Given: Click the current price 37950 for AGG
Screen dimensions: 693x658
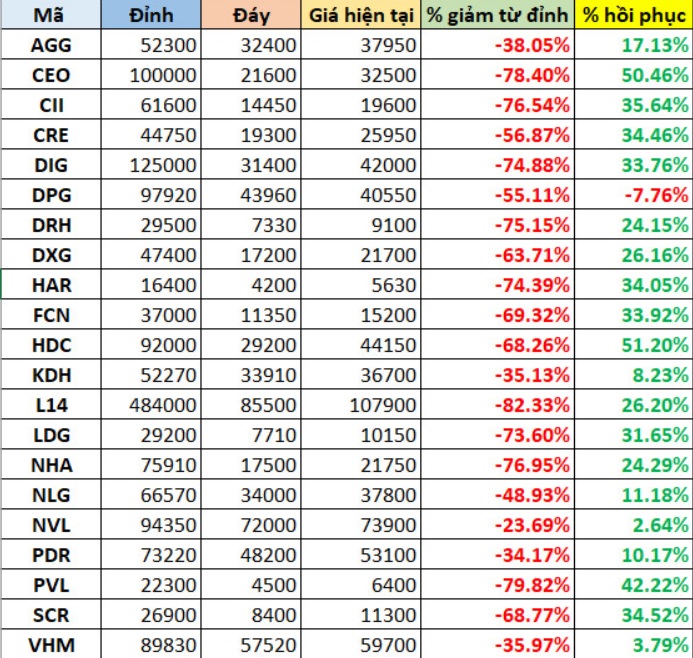Looking at the screenshot, I should pyautogui.click(x=361, y=45).
